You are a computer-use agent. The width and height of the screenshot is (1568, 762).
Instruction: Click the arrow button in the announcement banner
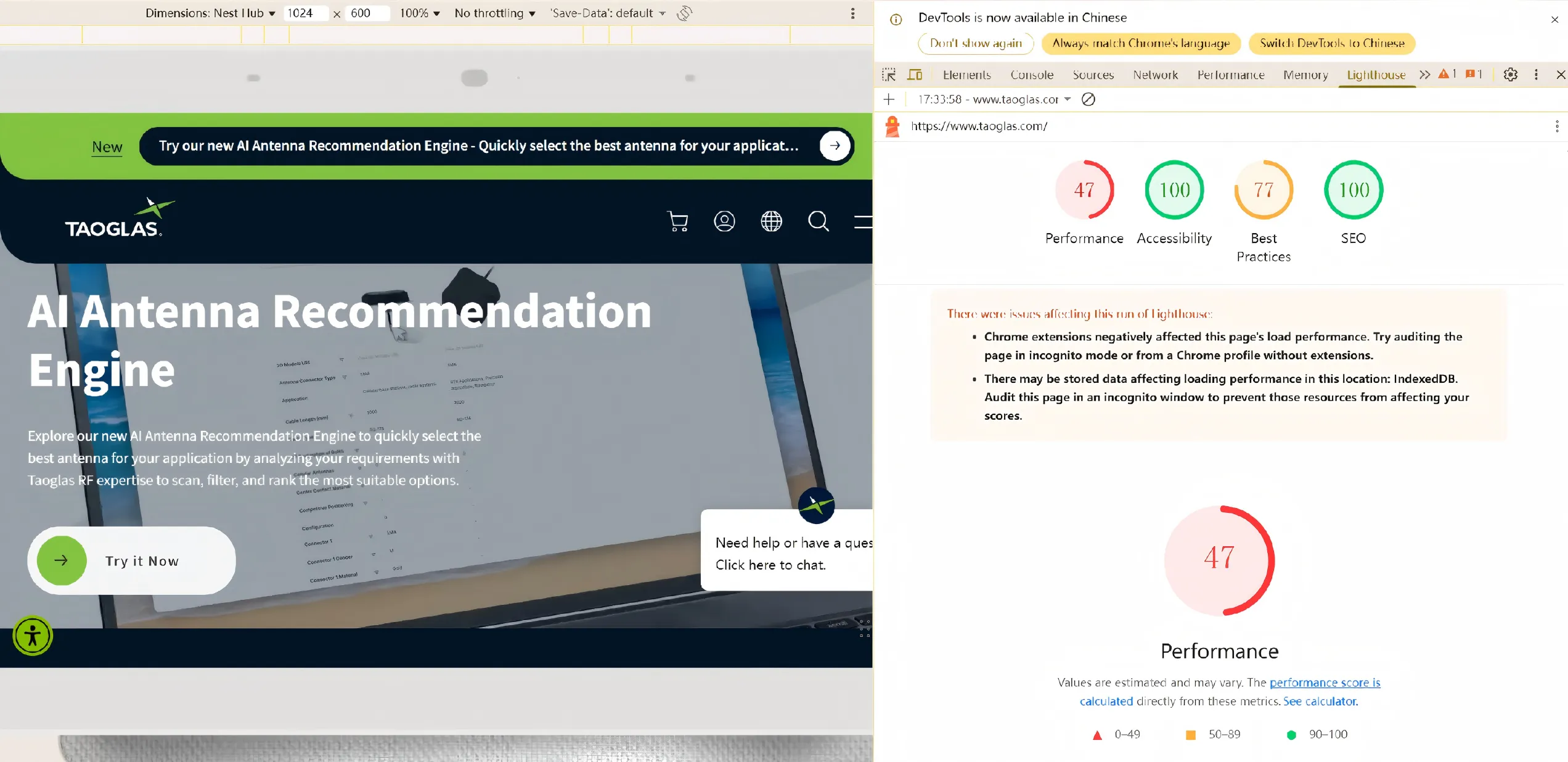pyautogui.click(x=835, y=145)
